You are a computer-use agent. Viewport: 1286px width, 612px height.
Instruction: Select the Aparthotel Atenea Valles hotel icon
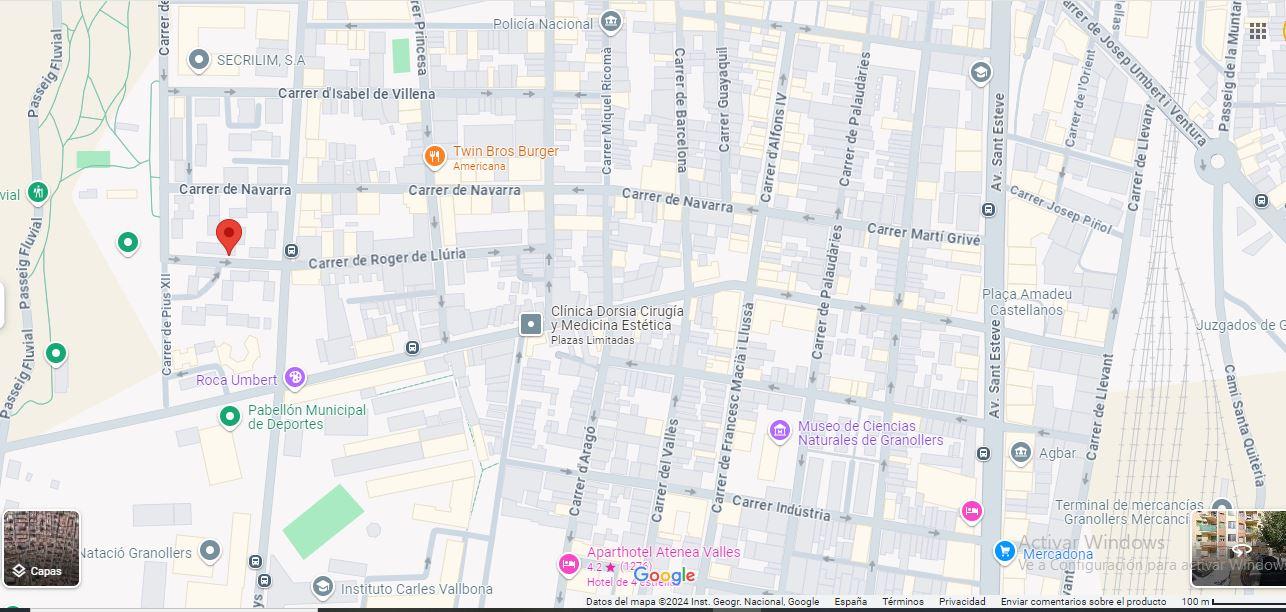[569, 564]
